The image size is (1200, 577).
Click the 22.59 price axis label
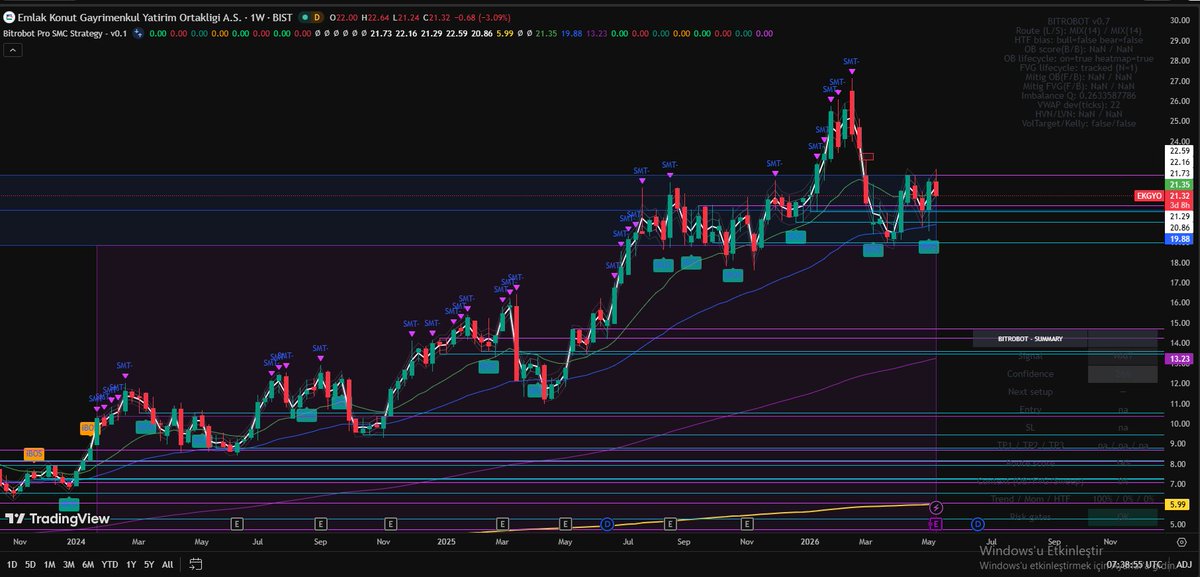[x=1178, y=151]
